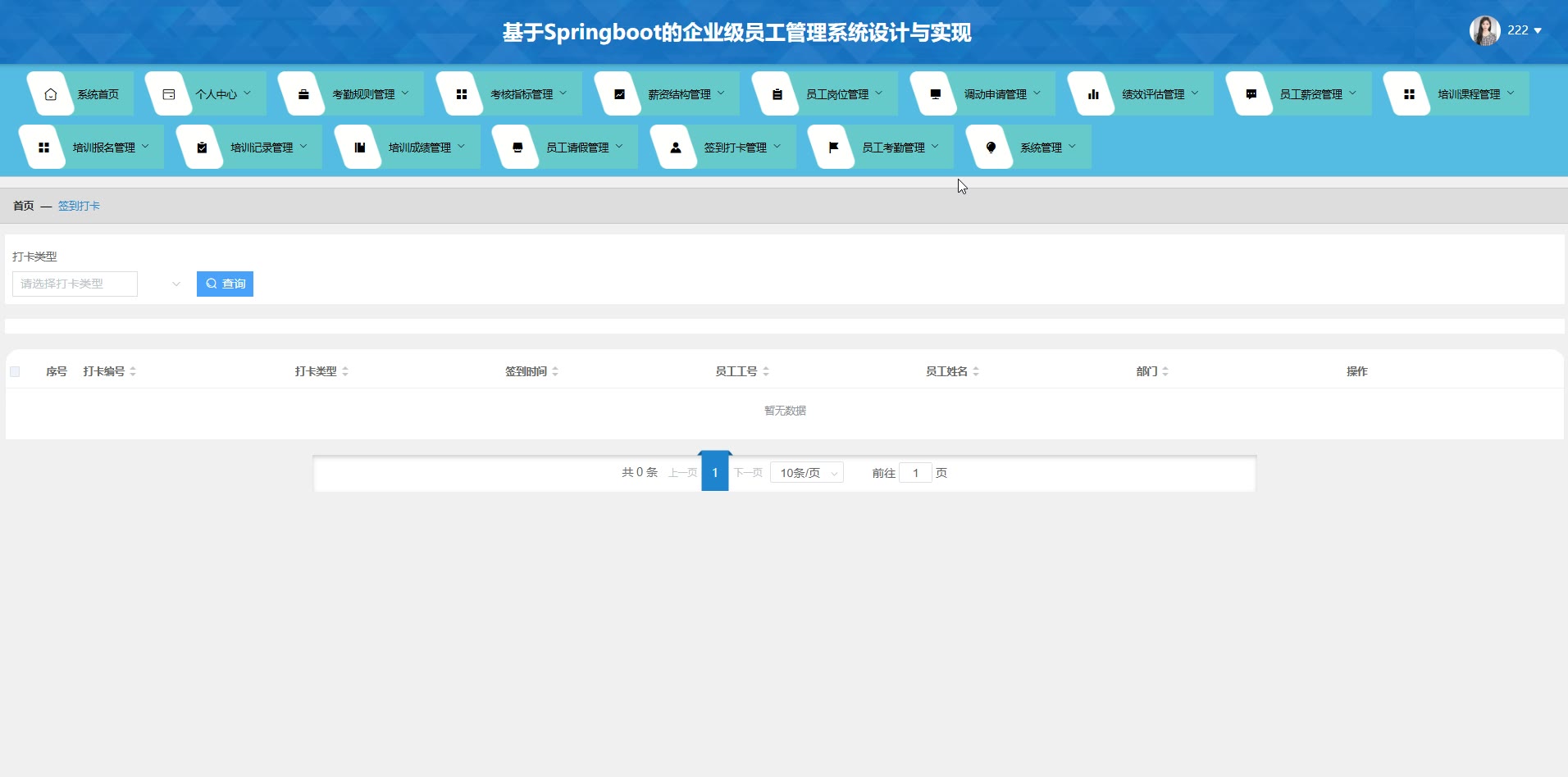This screenshot has width=1568, height=777.
Task: Toggle the select-all checkbox in table header
Action: 15,371
